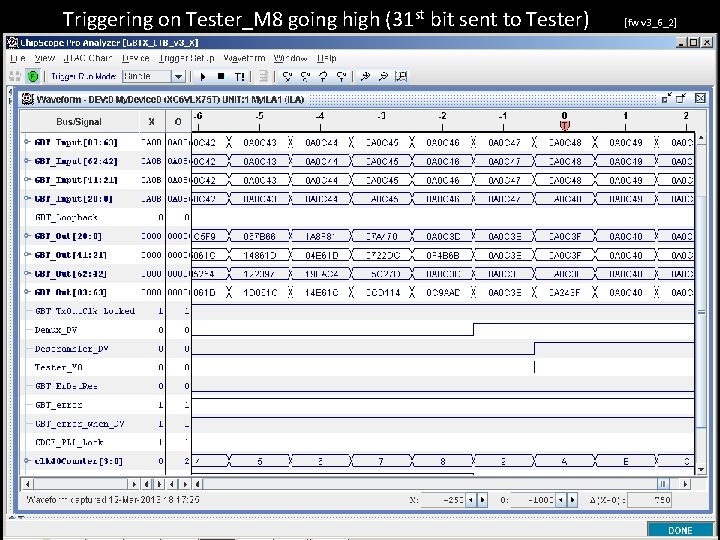The width and height of the screenshot is (720, 540).
Task: Expand the GBT_Input[83:63] bus
Action: (x=27, y=142)
